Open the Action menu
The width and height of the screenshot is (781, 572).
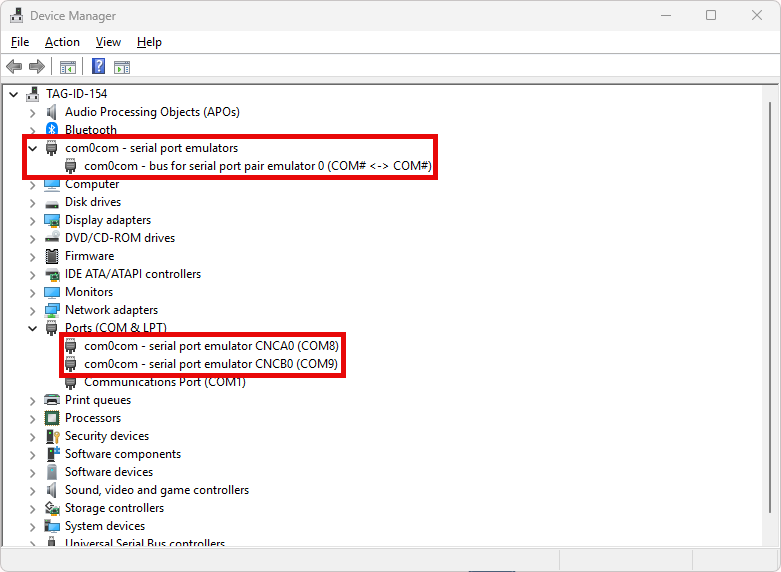[x=62, y=42]
